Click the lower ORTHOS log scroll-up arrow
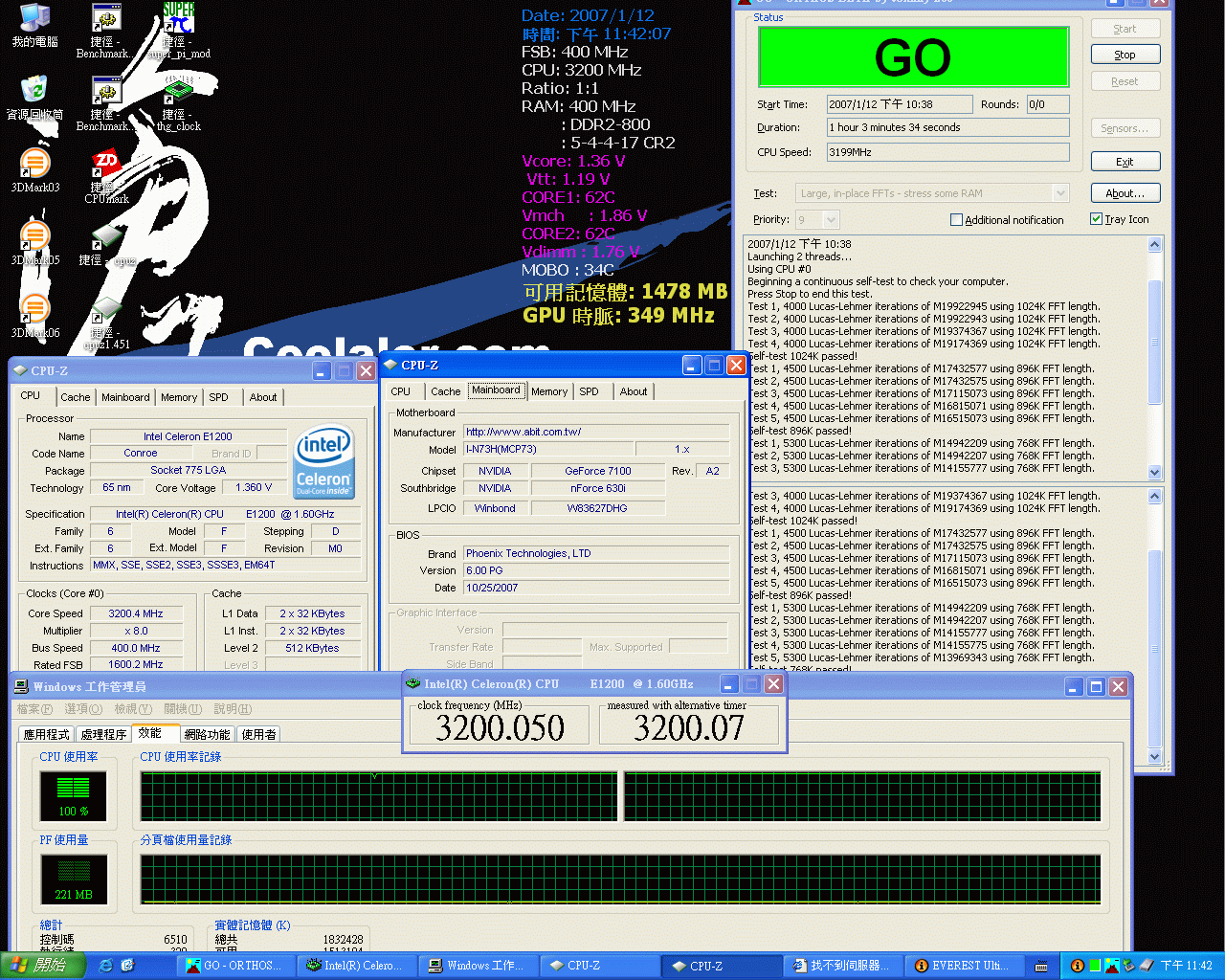1225x980 pixels. click(x=1155, y=496)
